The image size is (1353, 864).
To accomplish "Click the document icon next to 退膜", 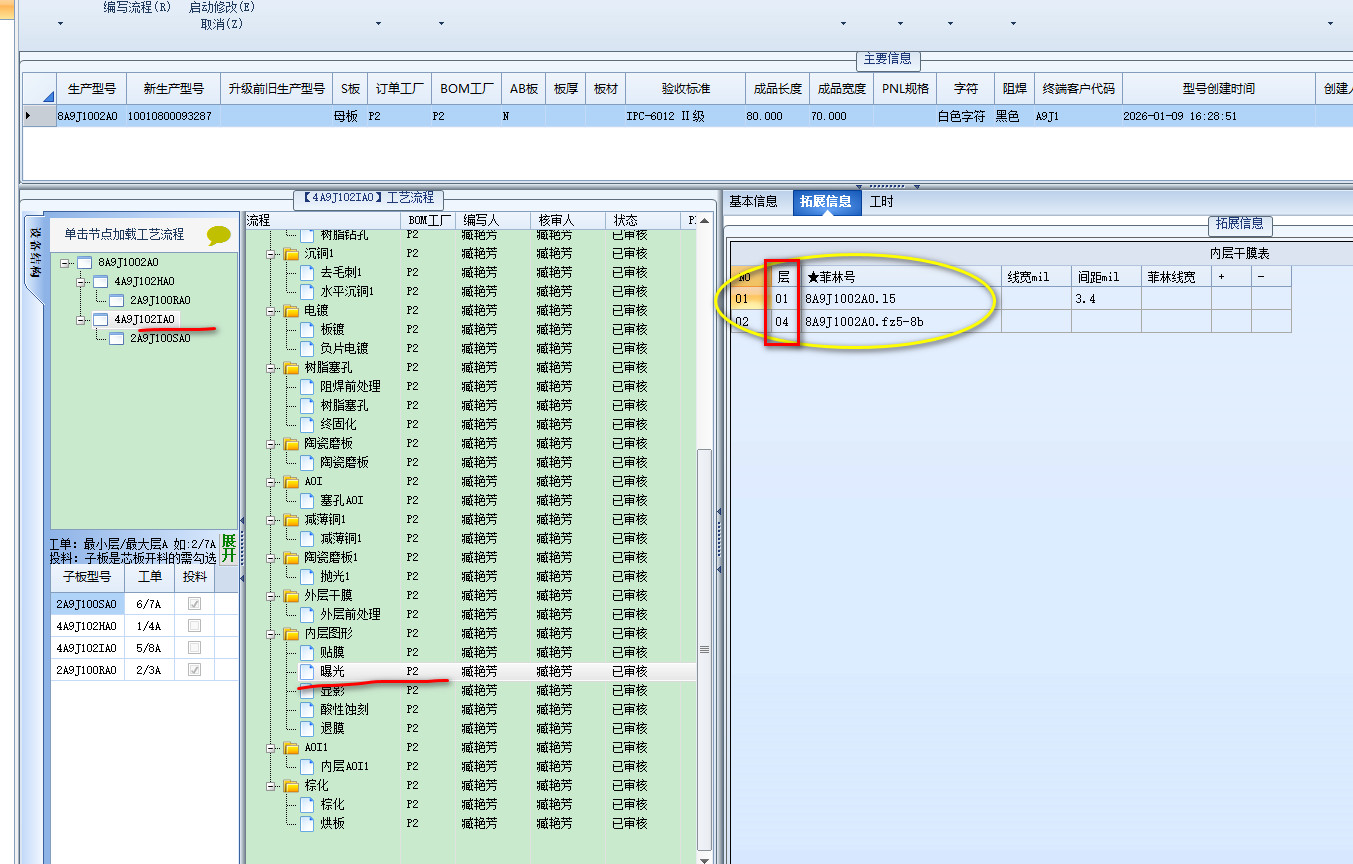I will pyautogui.click(x=307, y=729).
